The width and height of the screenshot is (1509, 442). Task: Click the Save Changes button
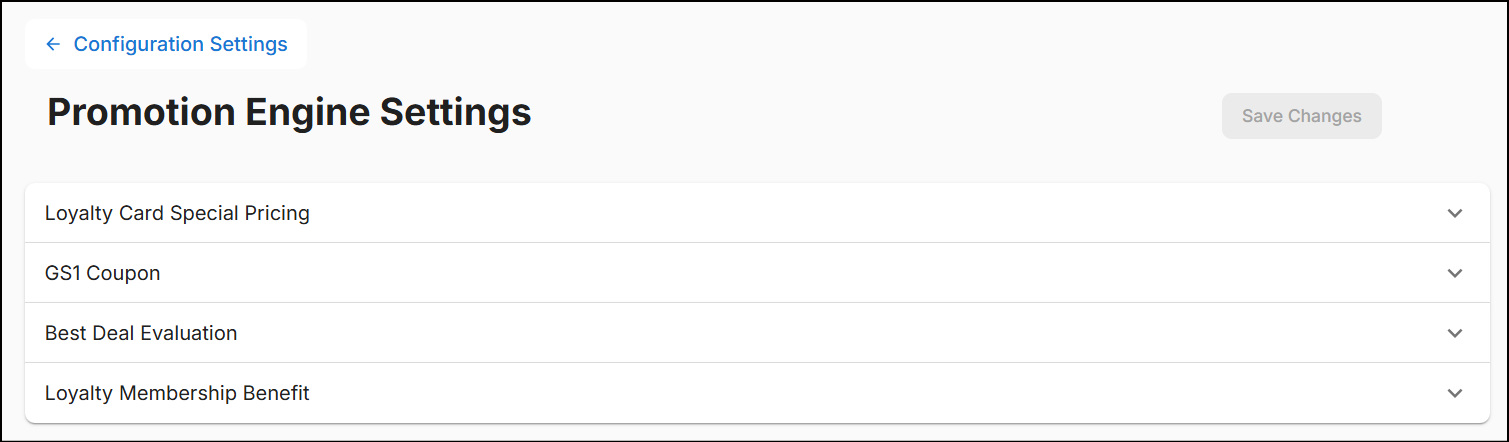coord(1301,116)
